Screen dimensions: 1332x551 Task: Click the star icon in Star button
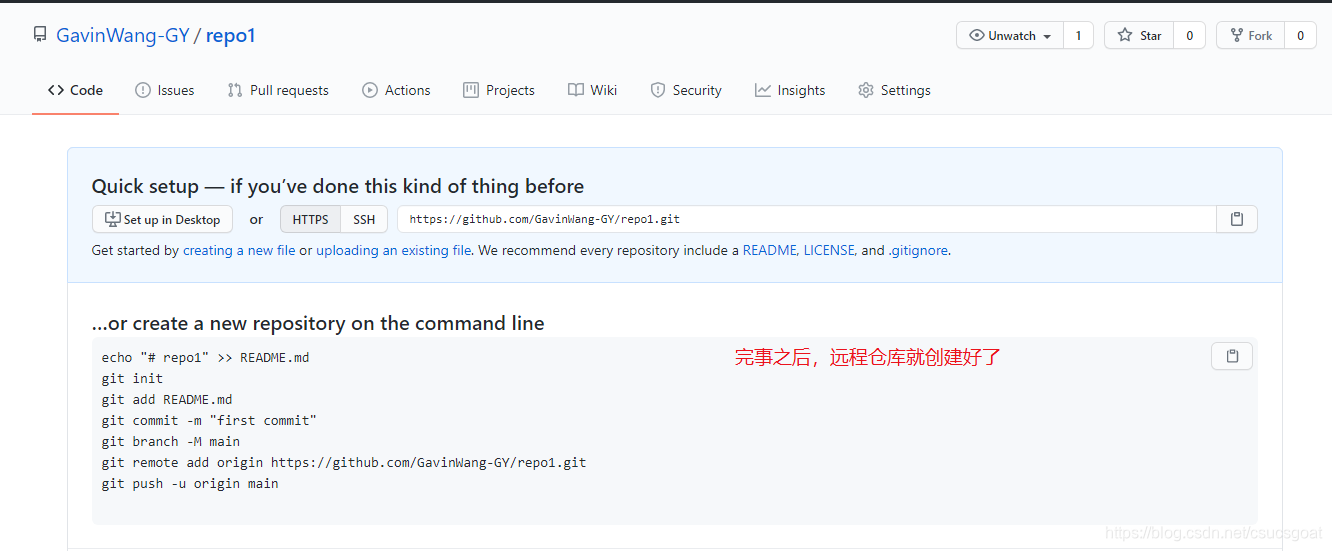[1125, 35]
